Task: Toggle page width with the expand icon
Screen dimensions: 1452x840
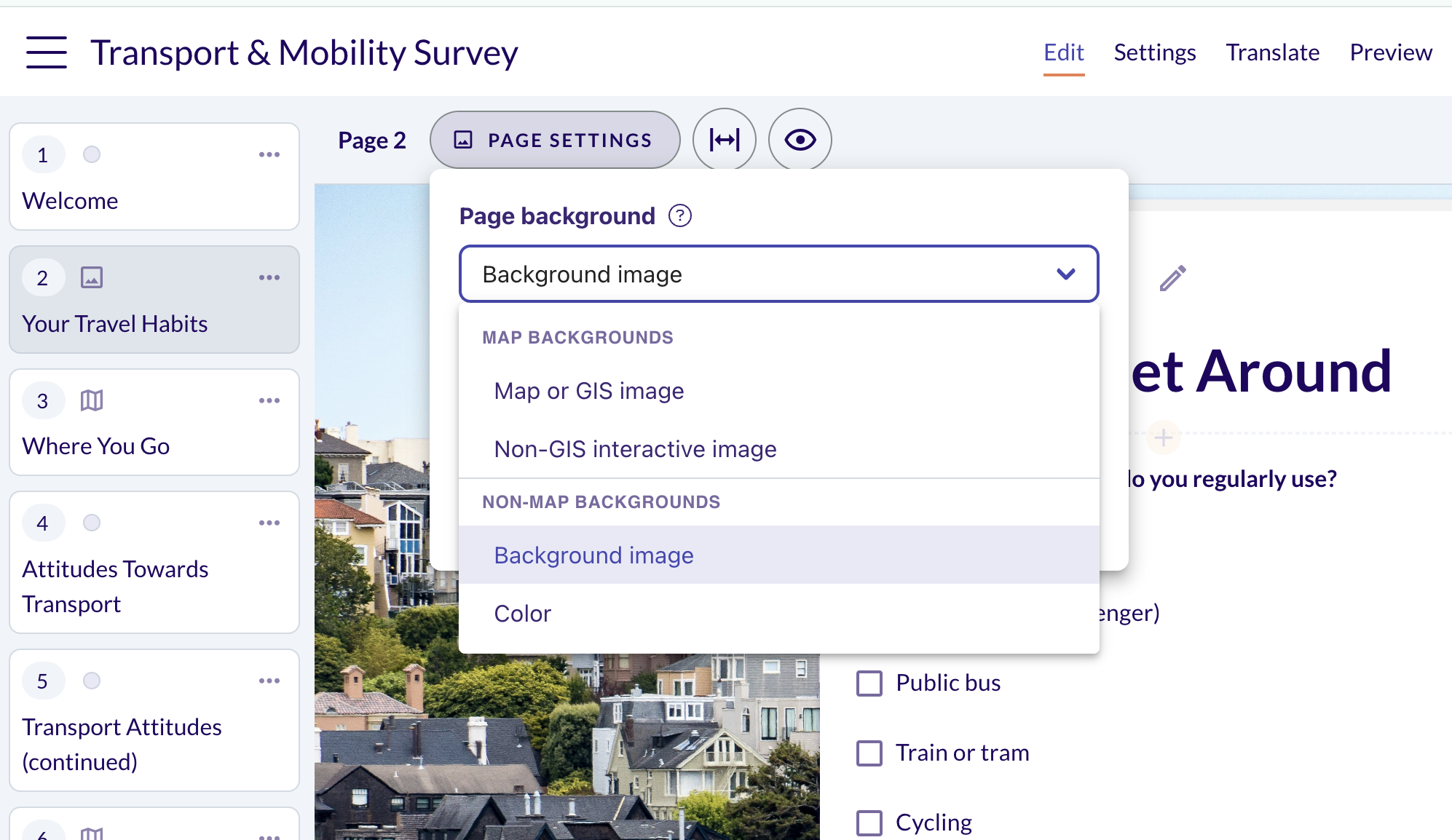Action: click(725, 140)
